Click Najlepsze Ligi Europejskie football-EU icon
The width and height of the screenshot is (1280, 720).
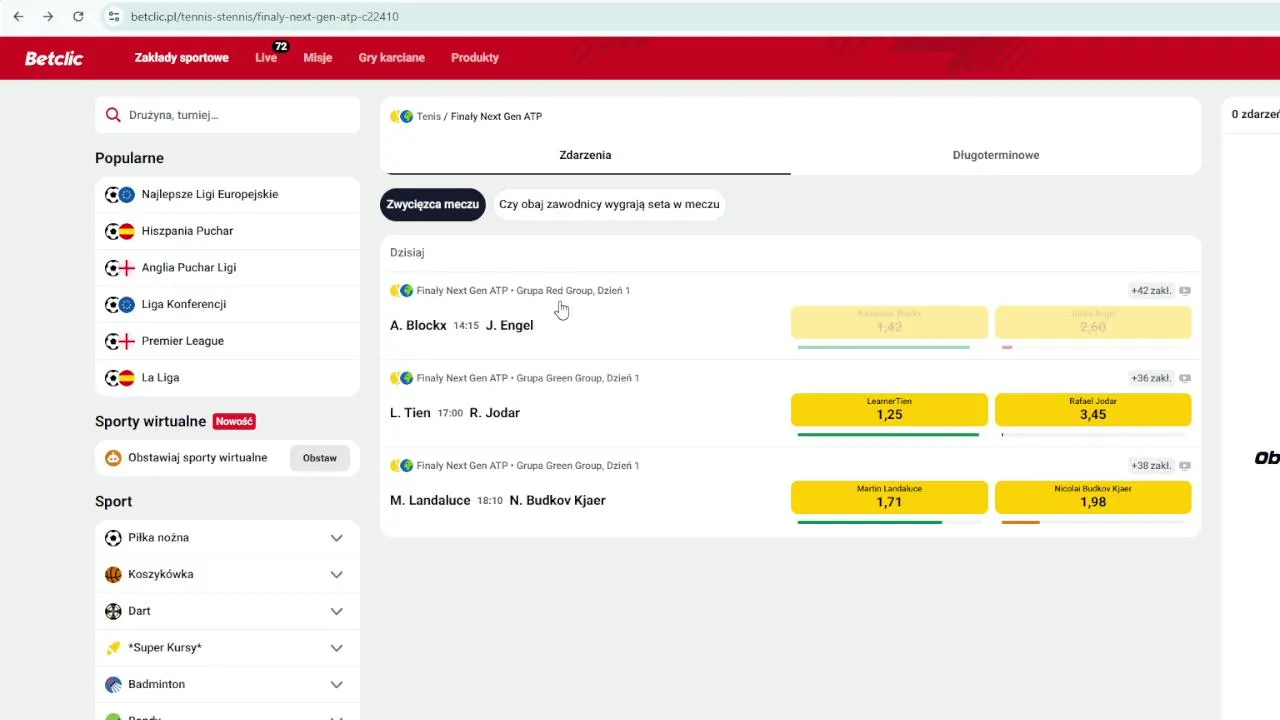(120, 195)
